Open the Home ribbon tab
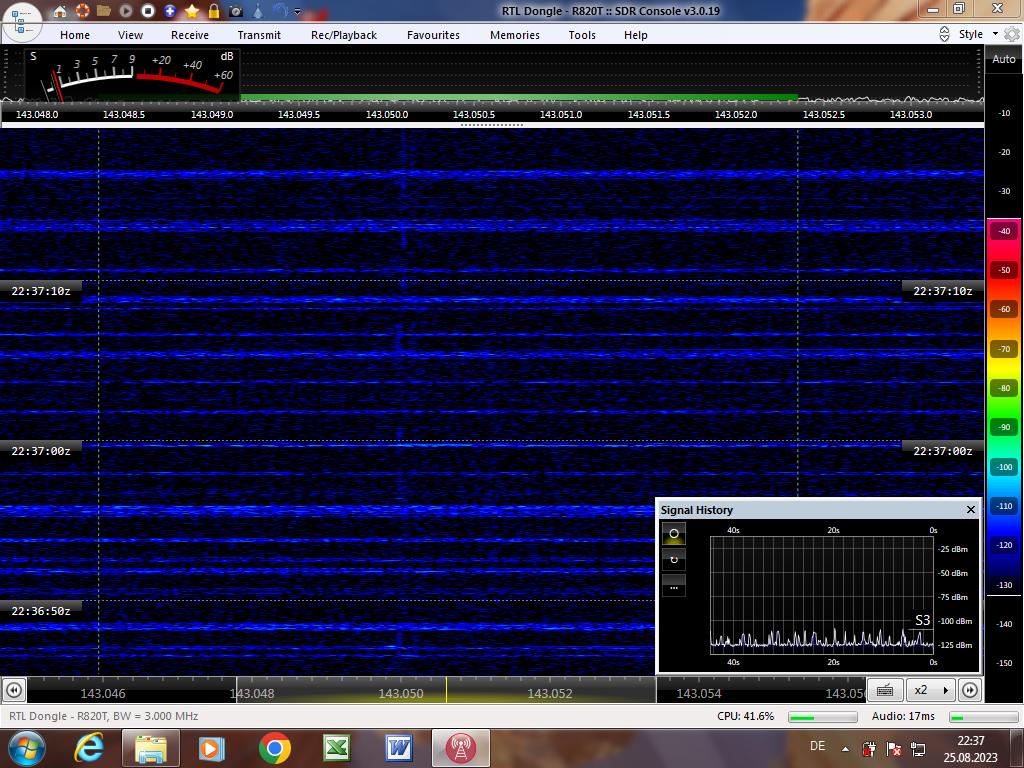This screenshot has width=1024, height=768. pos(75,35)
